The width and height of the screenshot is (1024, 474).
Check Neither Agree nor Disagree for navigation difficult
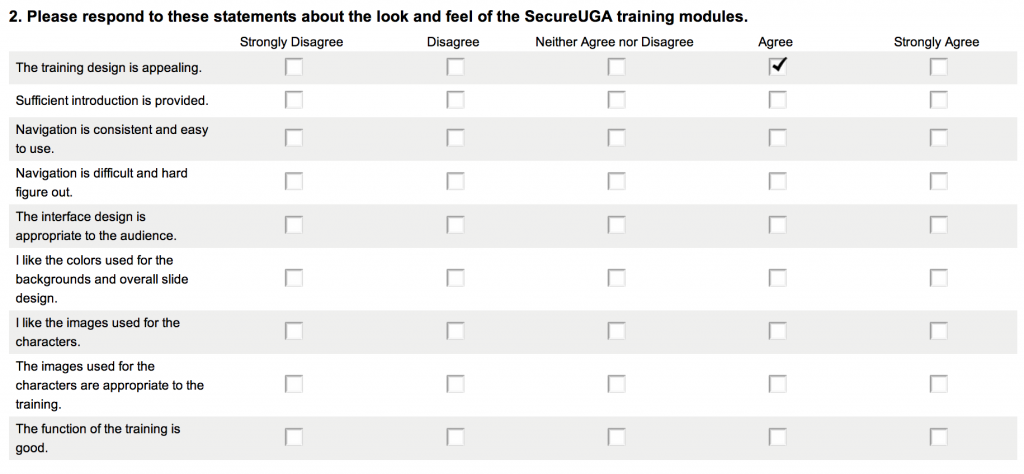pyautogui.click(x=616, y=181)
